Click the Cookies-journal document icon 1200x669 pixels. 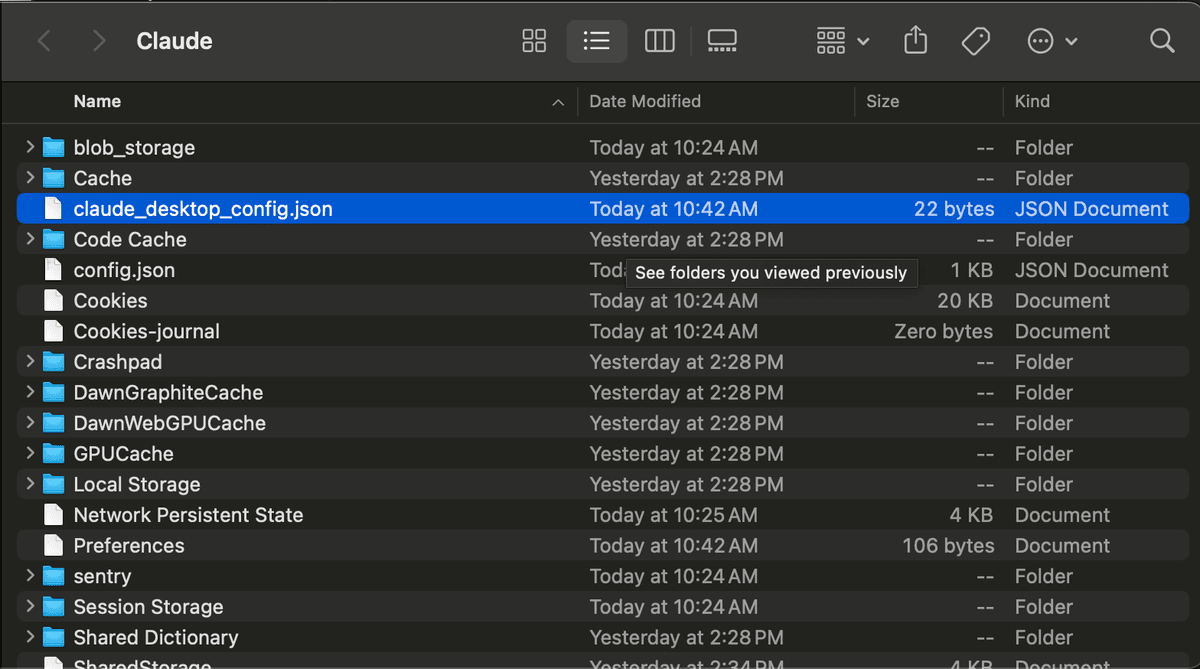(53, 331)
